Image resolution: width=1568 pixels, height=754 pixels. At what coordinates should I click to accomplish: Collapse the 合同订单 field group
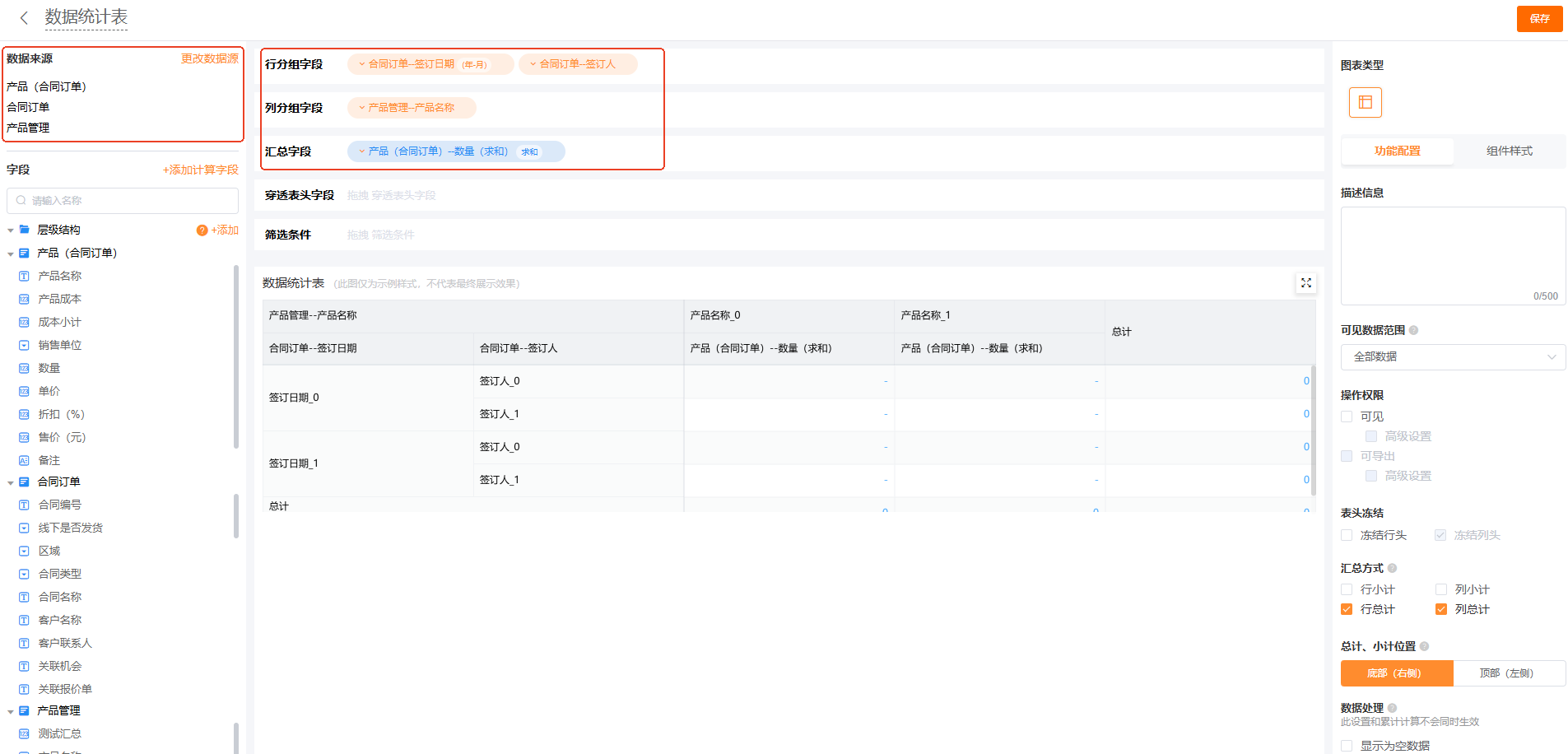point(11,482)
